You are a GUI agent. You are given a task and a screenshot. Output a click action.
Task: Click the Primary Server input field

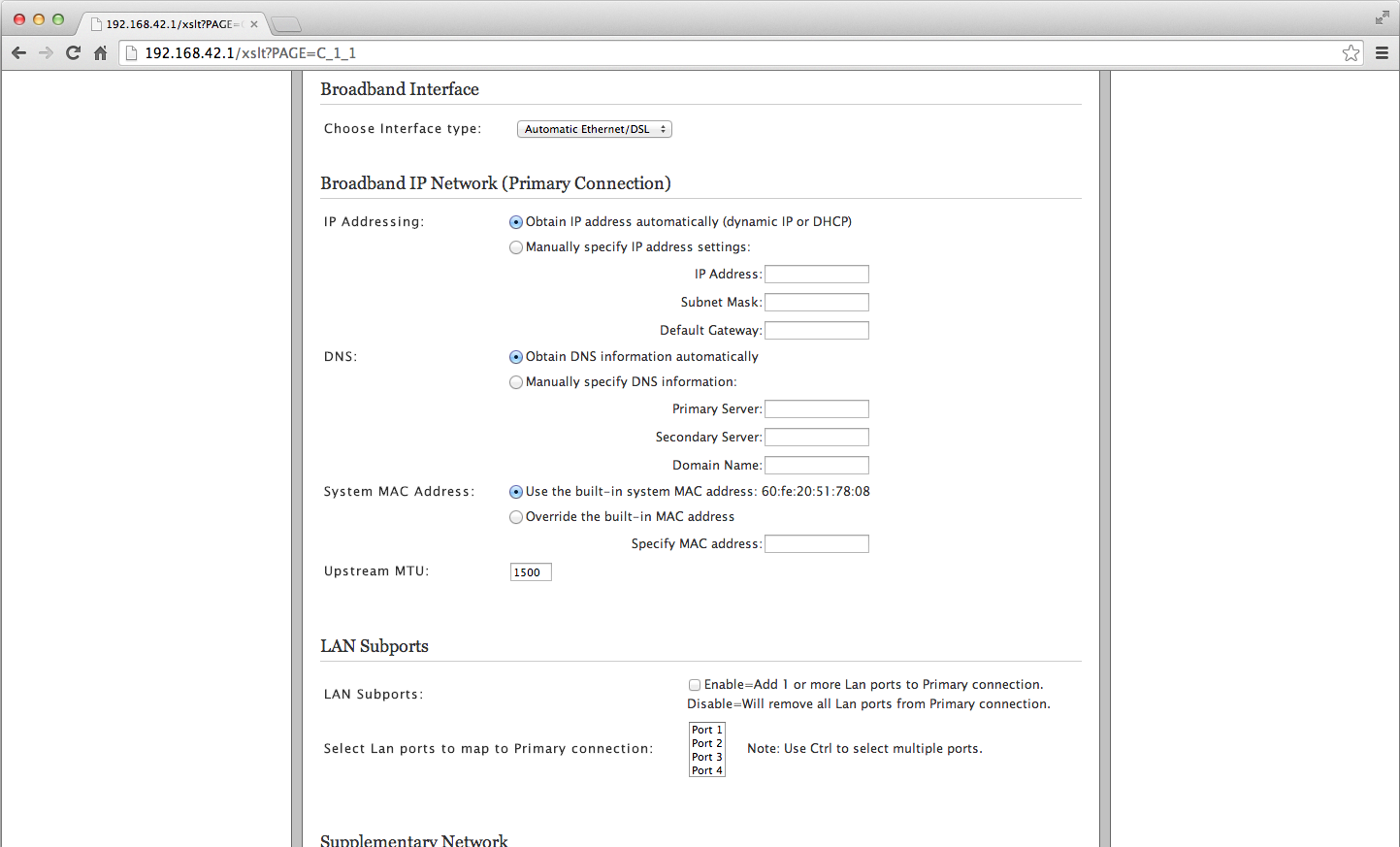(816, 409)
